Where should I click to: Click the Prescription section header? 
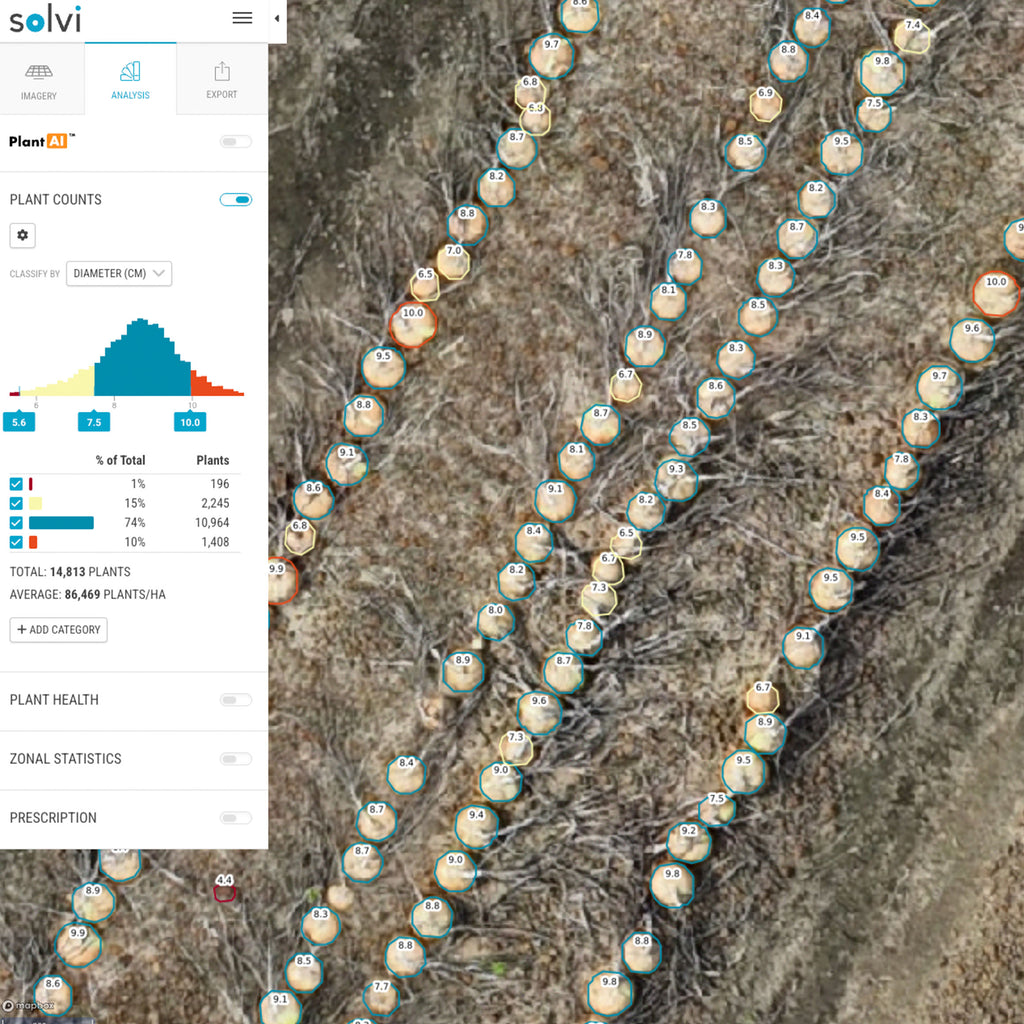(53, 818)
